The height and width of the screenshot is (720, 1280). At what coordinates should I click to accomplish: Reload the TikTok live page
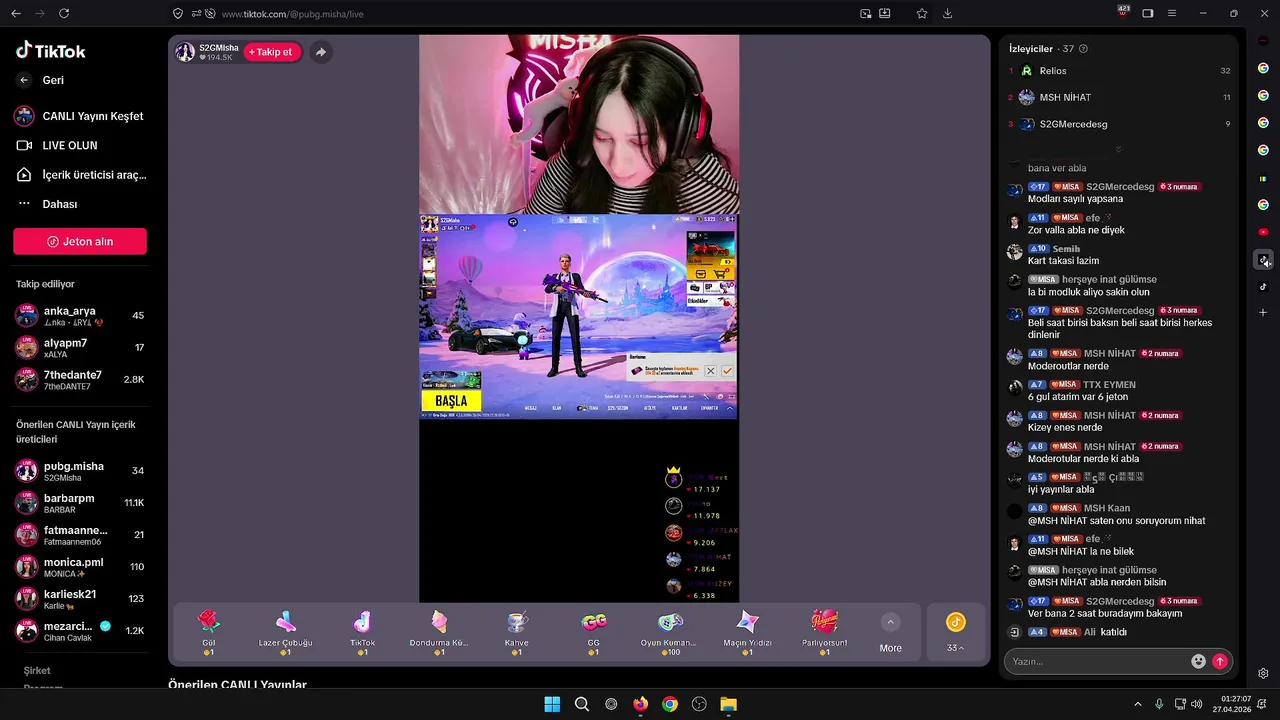point(64,13)
